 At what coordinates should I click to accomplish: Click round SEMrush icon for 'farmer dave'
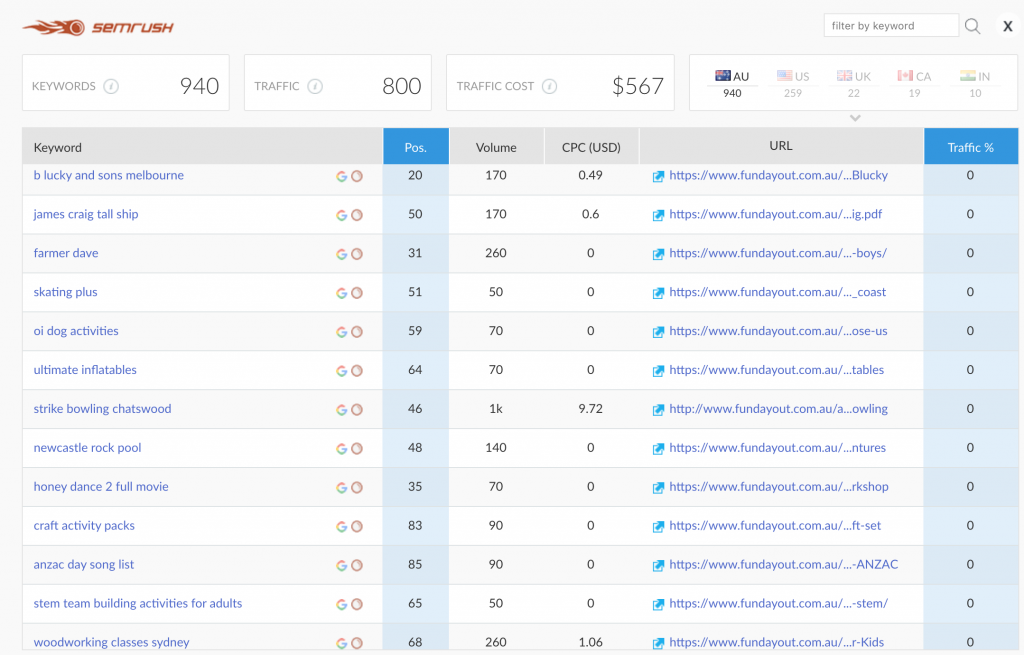click(357, 254)
